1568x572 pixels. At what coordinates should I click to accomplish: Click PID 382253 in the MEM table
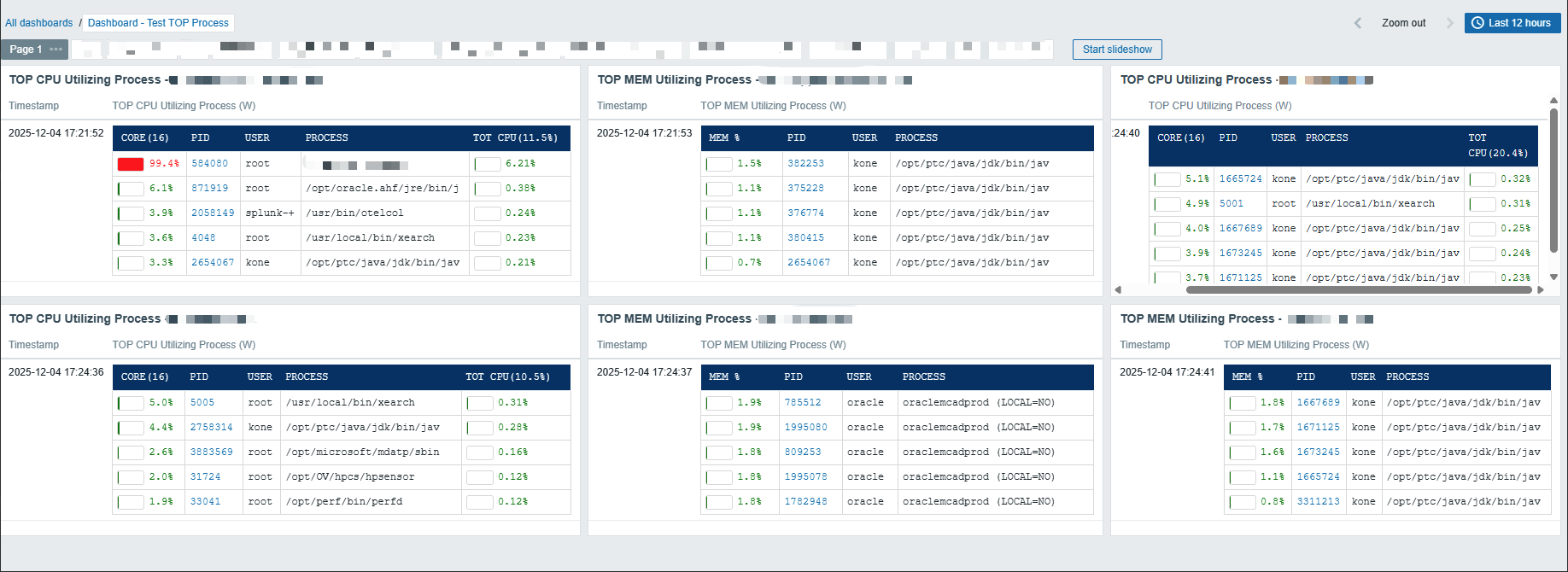coord(805,164)
